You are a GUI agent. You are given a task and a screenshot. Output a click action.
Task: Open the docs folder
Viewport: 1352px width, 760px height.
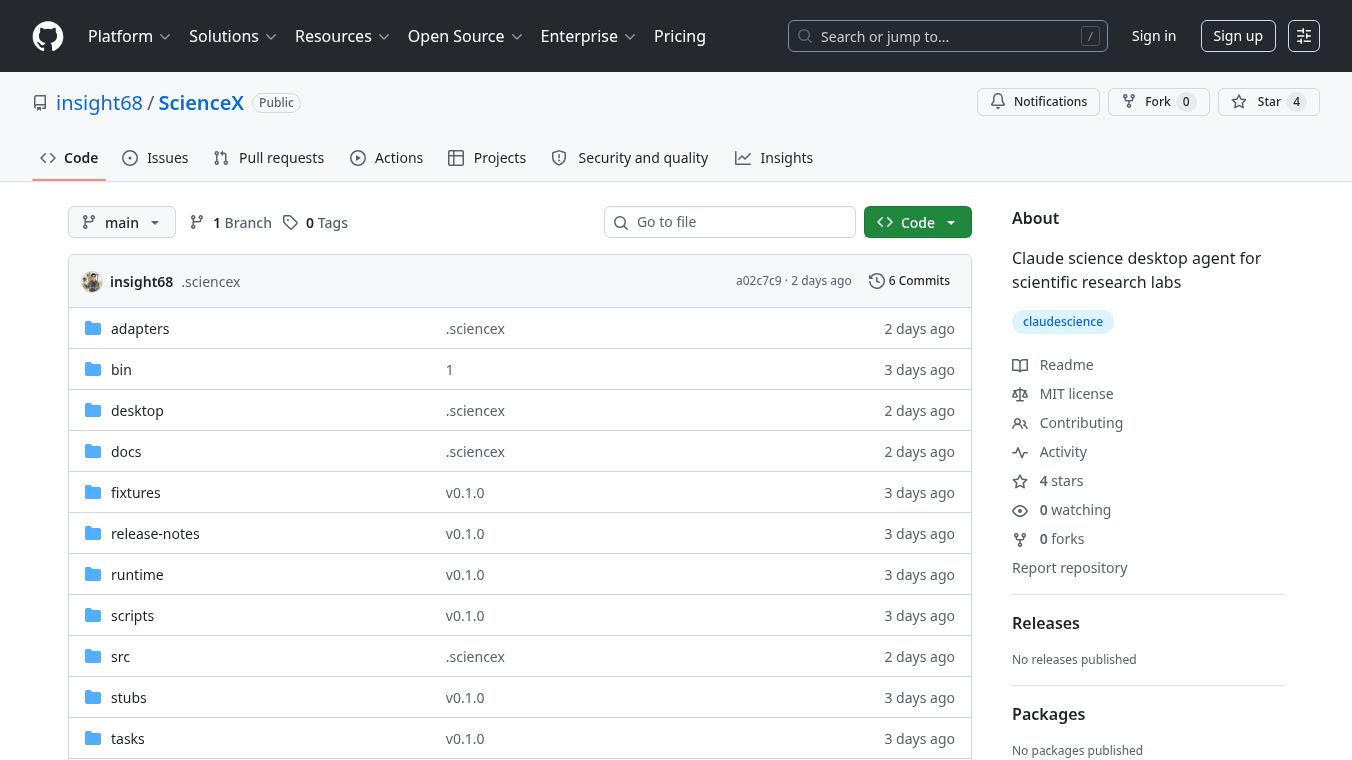click(126, 452)
